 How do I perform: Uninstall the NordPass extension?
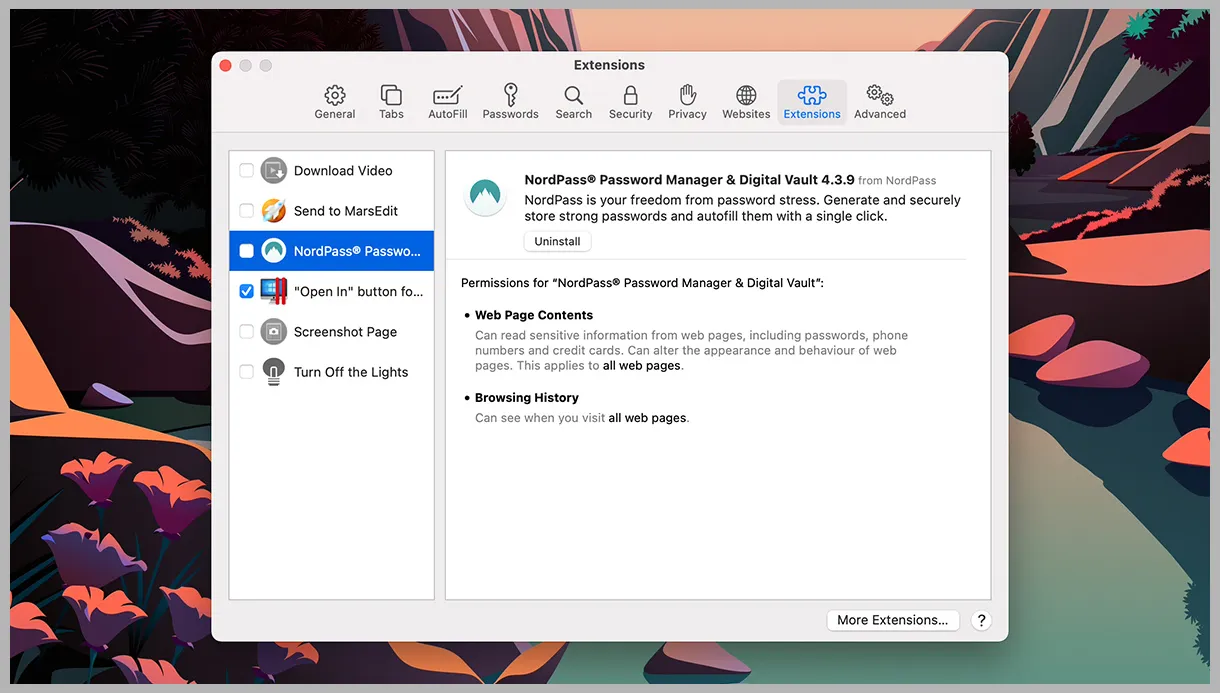[557, 242]
